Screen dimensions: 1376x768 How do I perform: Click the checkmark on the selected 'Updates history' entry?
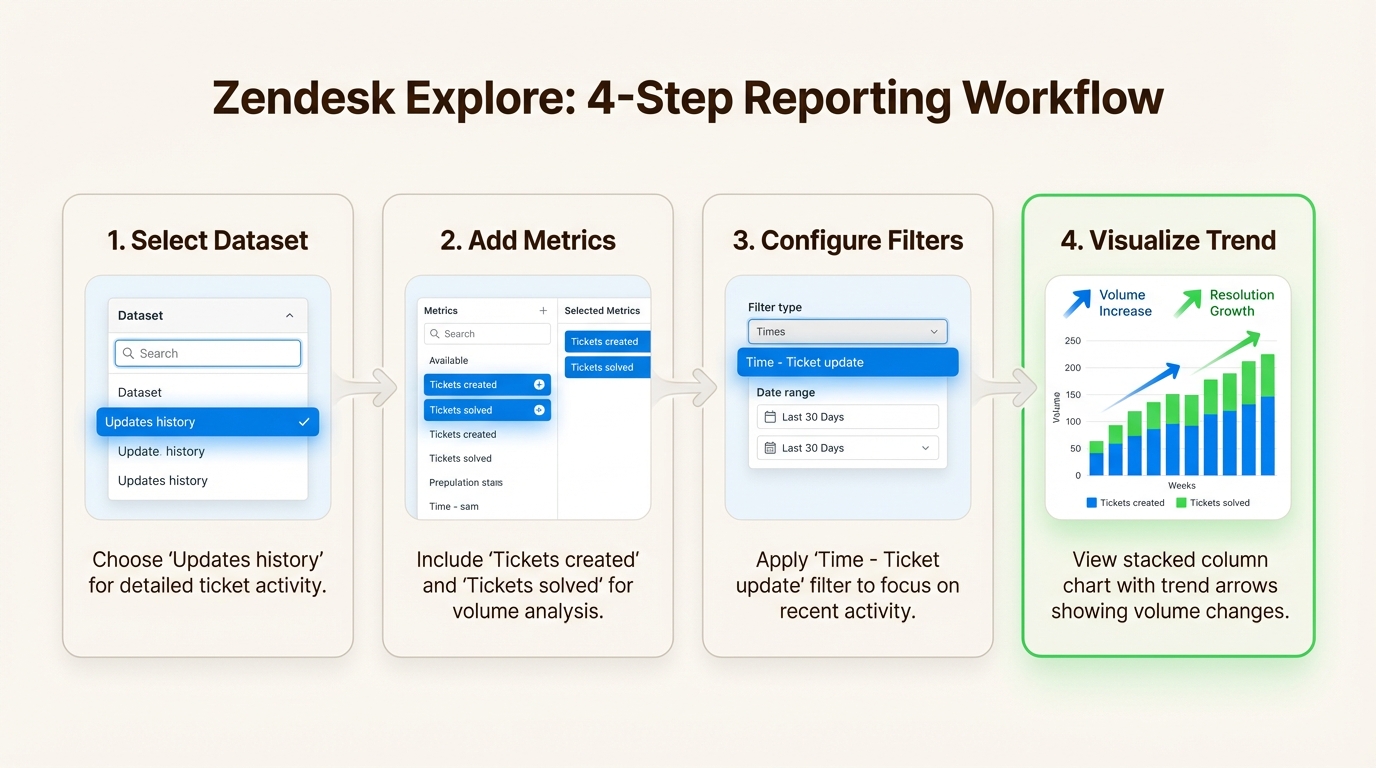[304, 421]
